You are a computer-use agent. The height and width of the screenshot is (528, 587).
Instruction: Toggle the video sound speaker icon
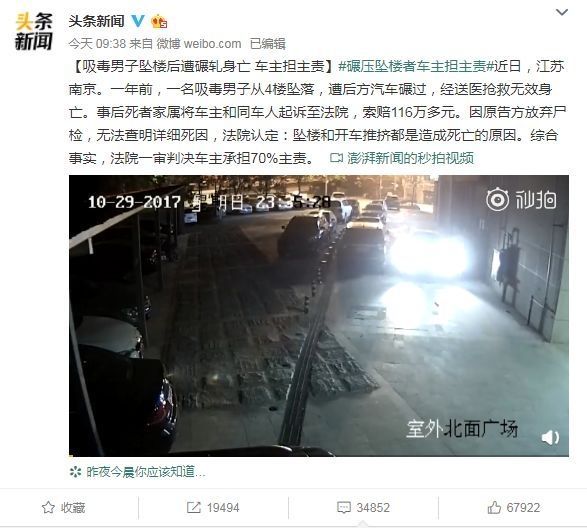[550, 437]
